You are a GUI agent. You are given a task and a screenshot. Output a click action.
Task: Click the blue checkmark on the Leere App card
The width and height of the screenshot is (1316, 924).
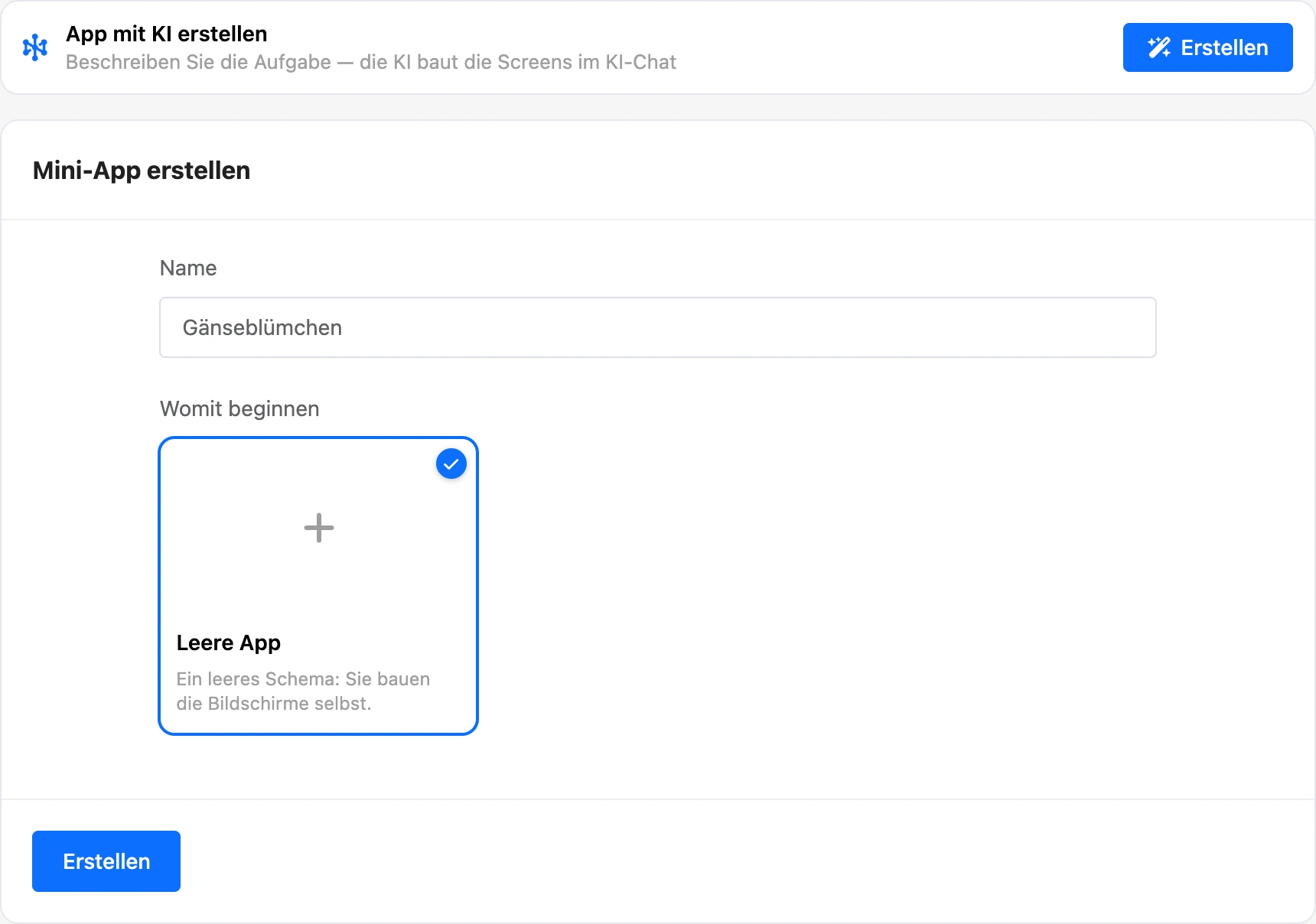pos(451,464)
